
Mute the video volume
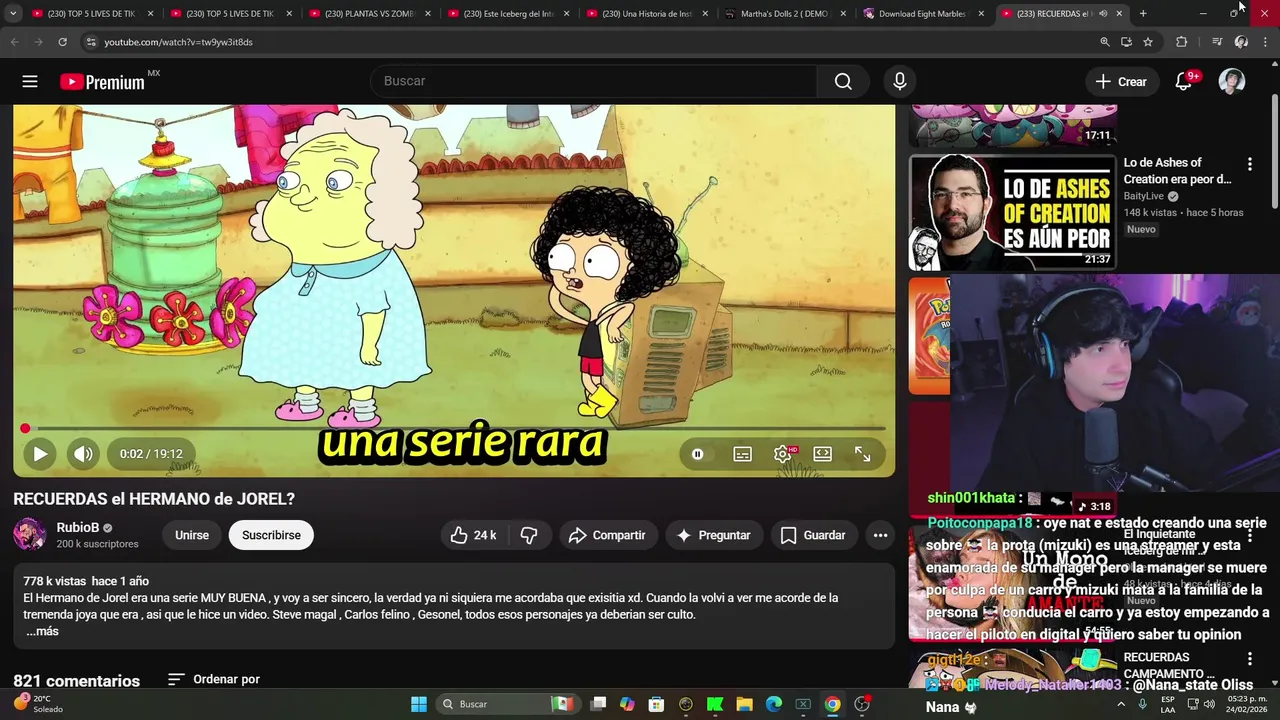[83, 454]
